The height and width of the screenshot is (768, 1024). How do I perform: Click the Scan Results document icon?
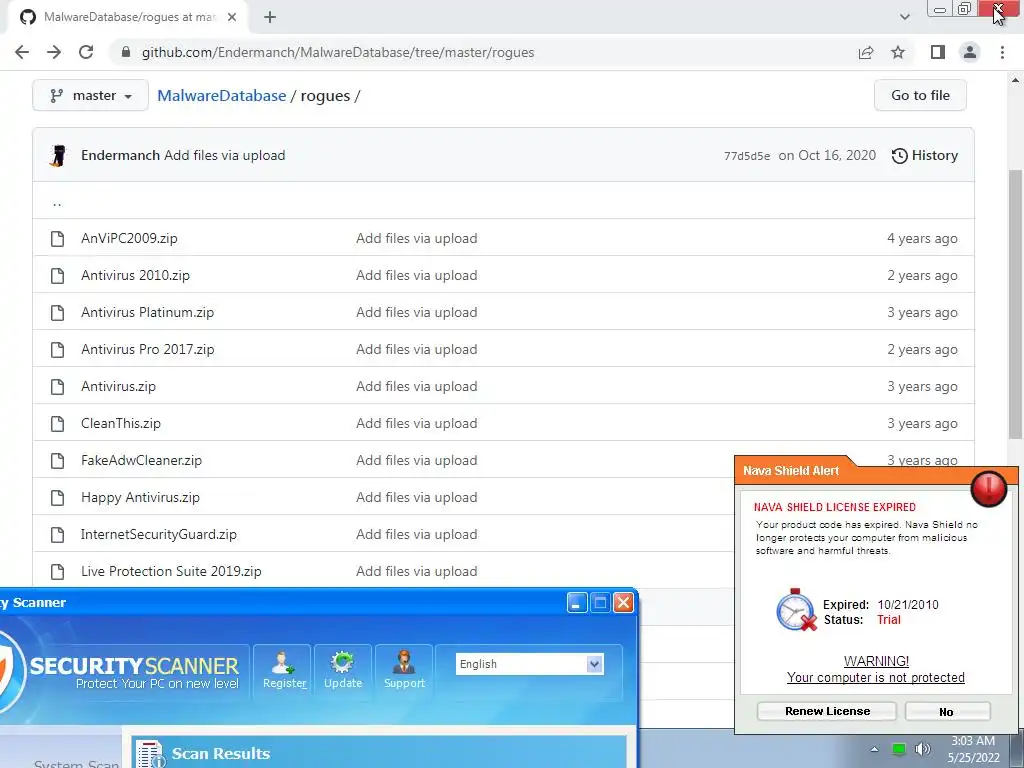click(x=151, y=754)
